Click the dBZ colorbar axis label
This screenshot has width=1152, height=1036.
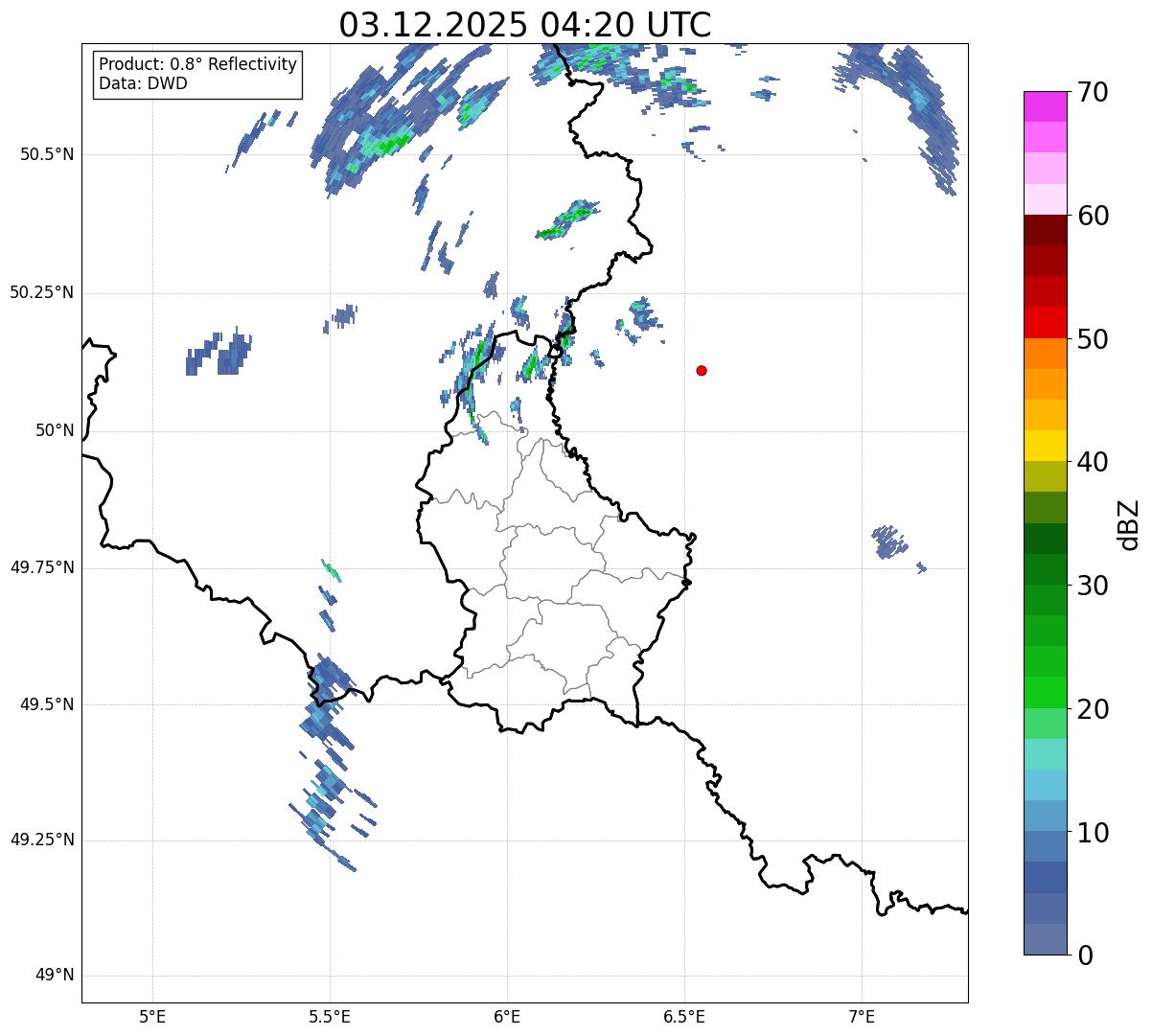[x=1129, y=523]
